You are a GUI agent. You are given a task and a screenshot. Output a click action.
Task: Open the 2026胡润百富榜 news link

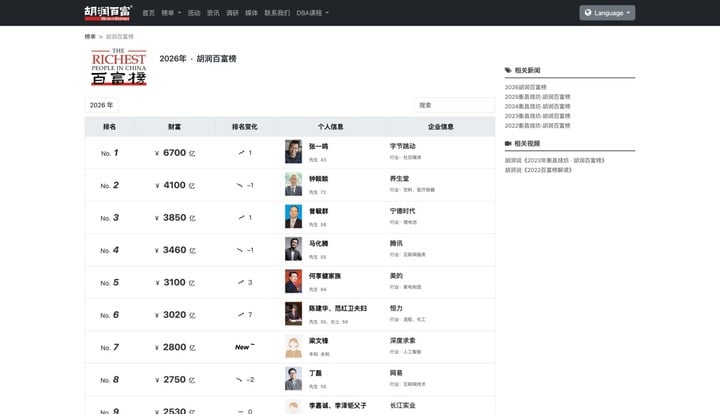pos(525,87)
